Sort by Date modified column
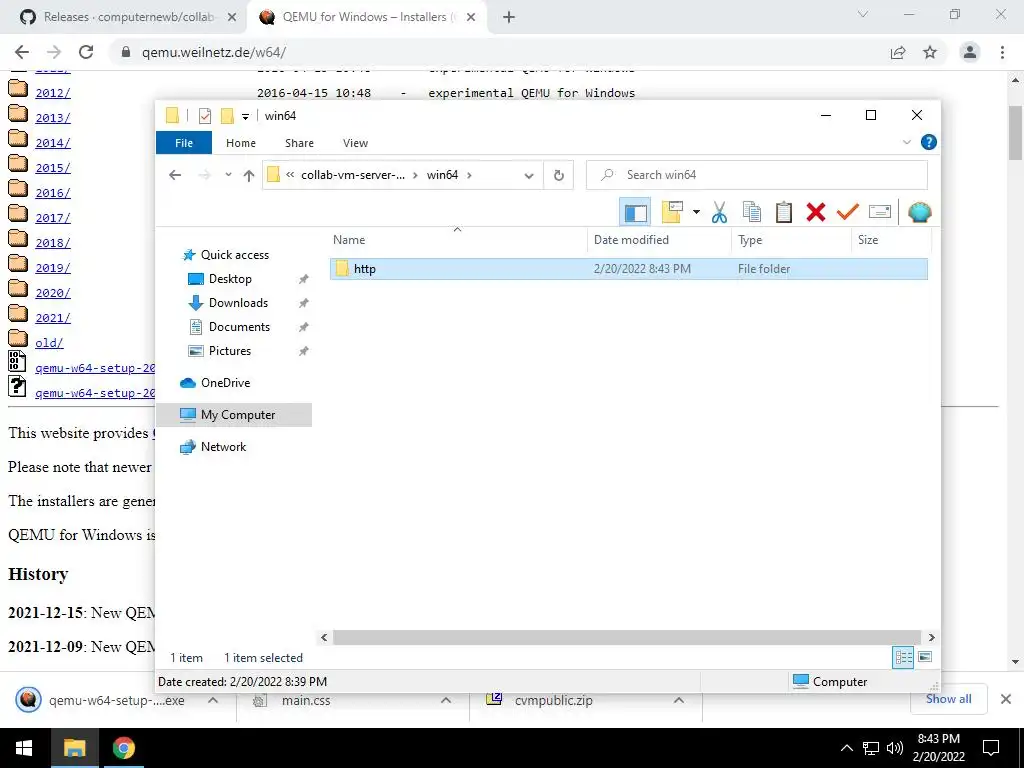This screenshot has height=768, width=1024. [x=659, y=240]
